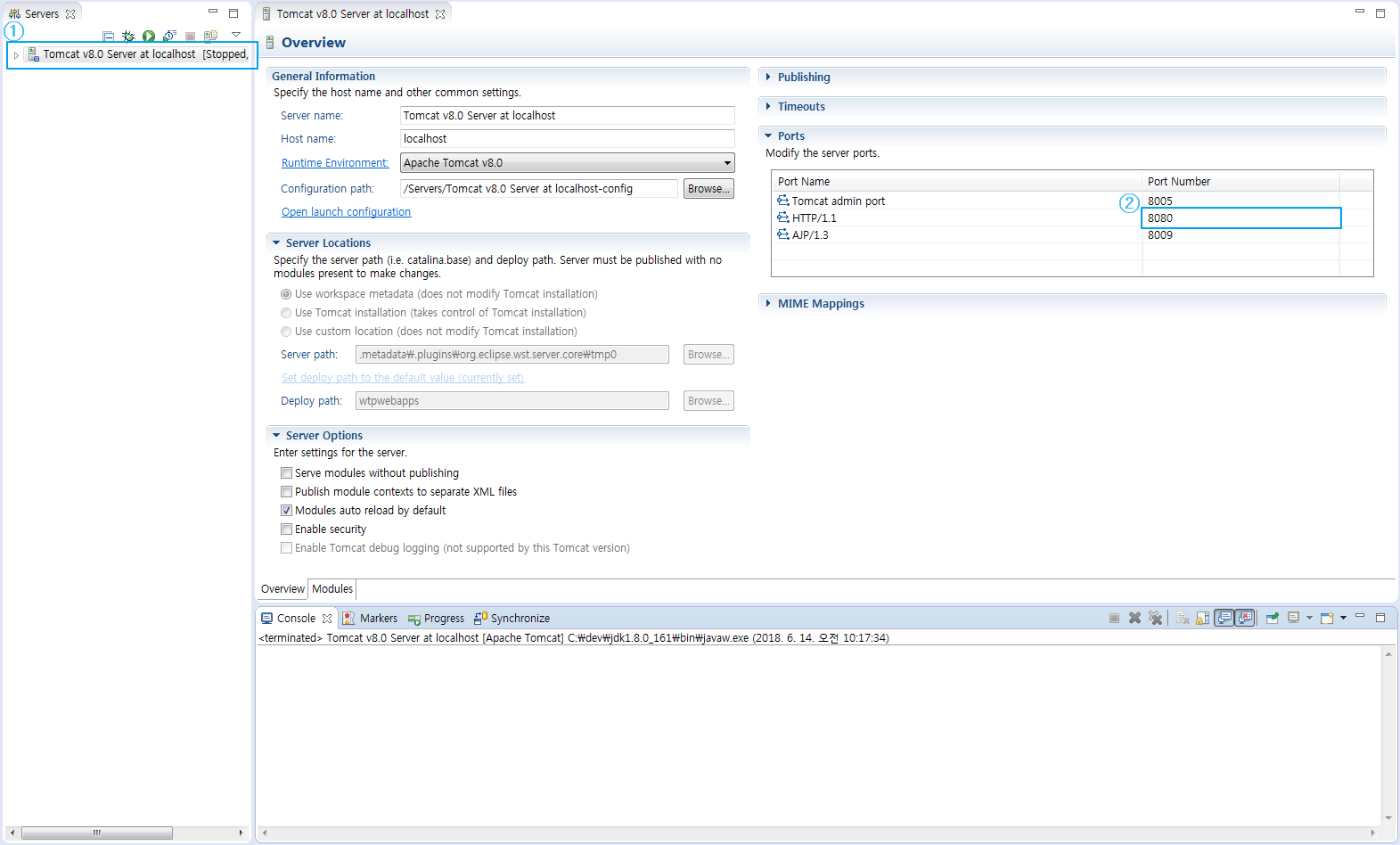Open the Apache Tomcat v8.0 runtime dropdown
This screenshot has height=845, width=1400.
click(x=568, y=163)
